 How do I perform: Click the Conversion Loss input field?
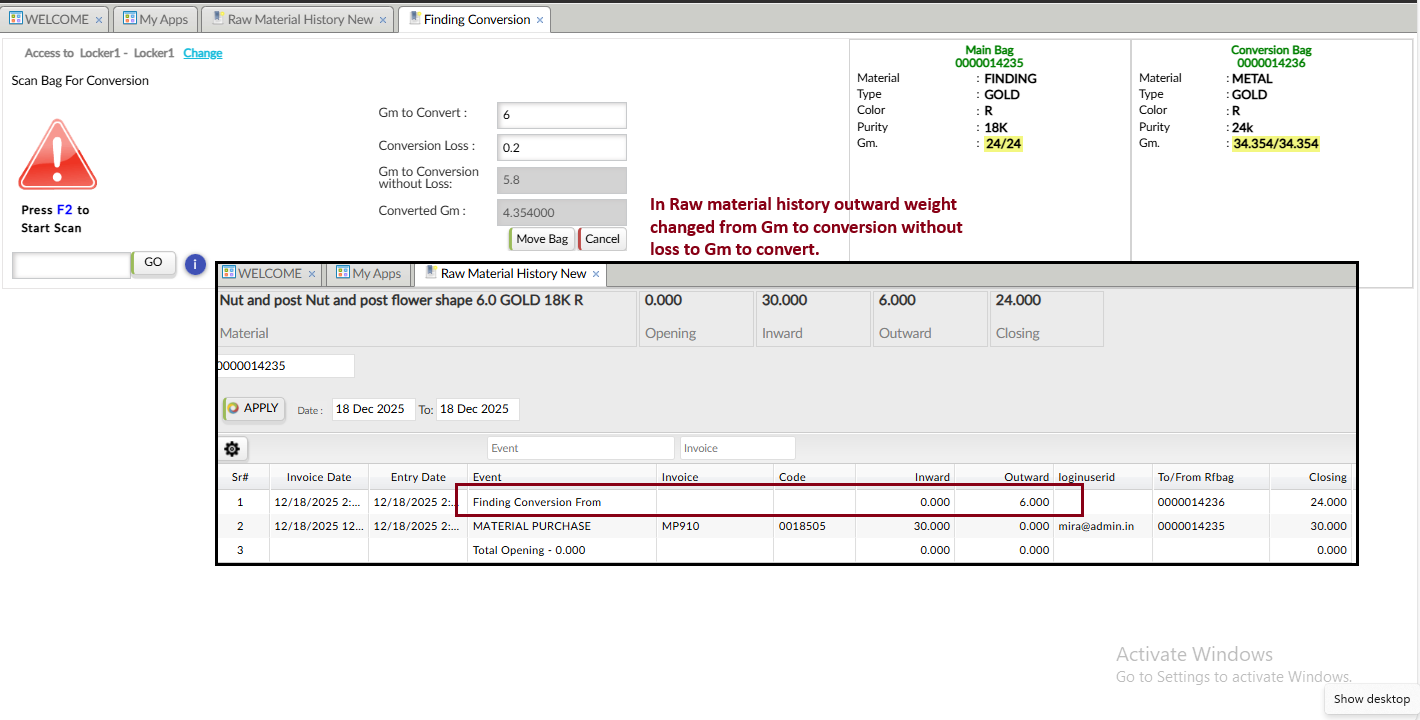point(561,148)
